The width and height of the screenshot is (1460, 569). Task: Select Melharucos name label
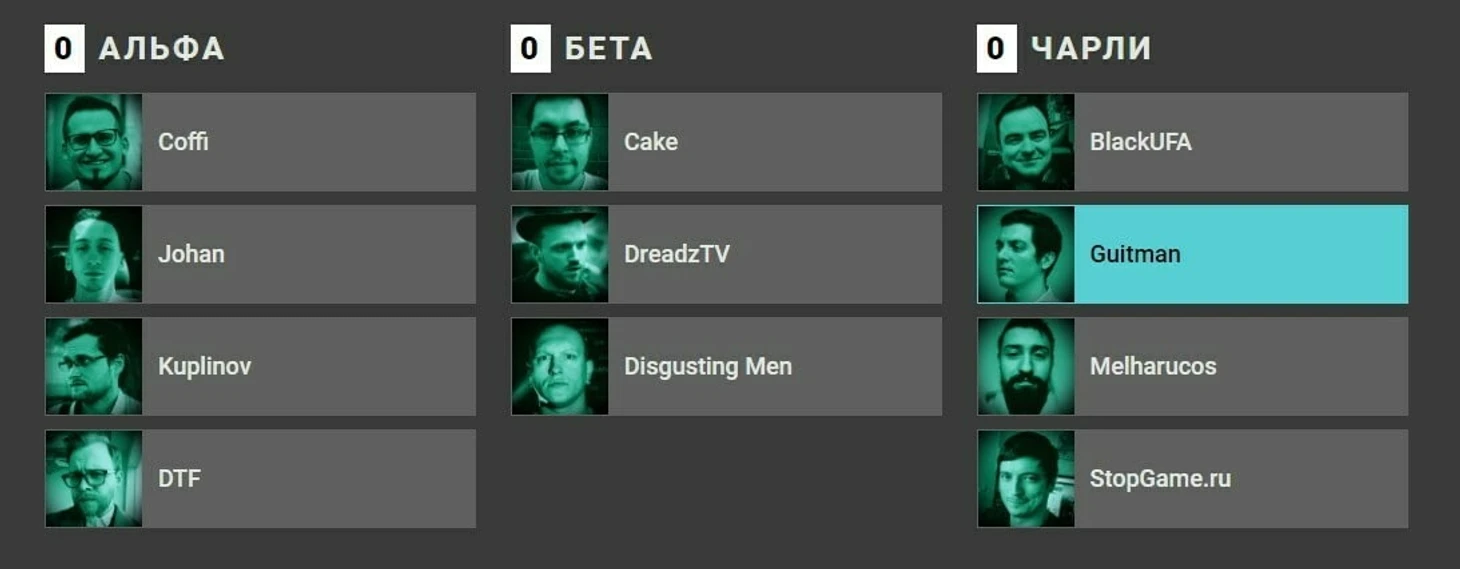tap(1153, 366)
